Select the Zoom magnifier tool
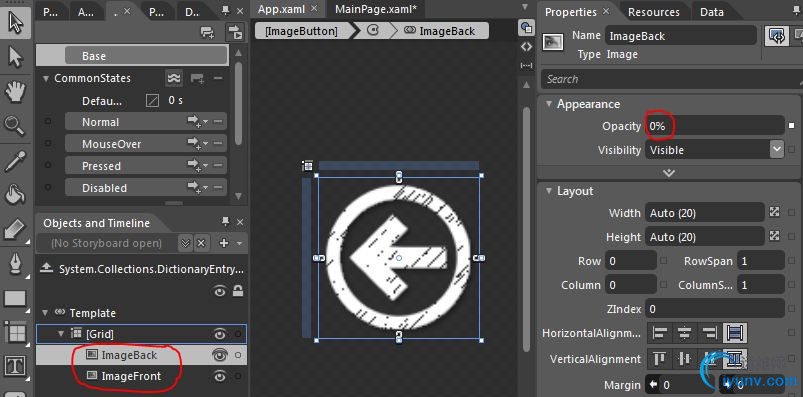Screen dimensions: 803x397 [14, 126]
